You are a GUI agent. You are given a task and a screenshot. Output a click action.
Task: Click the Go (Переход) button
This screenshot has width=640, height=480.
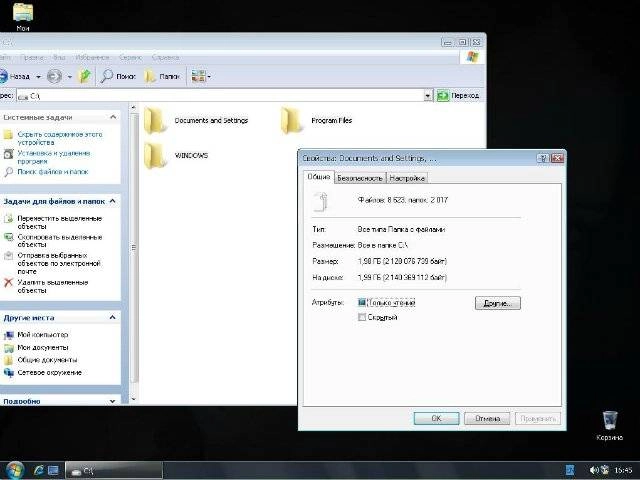pos(458,96)
